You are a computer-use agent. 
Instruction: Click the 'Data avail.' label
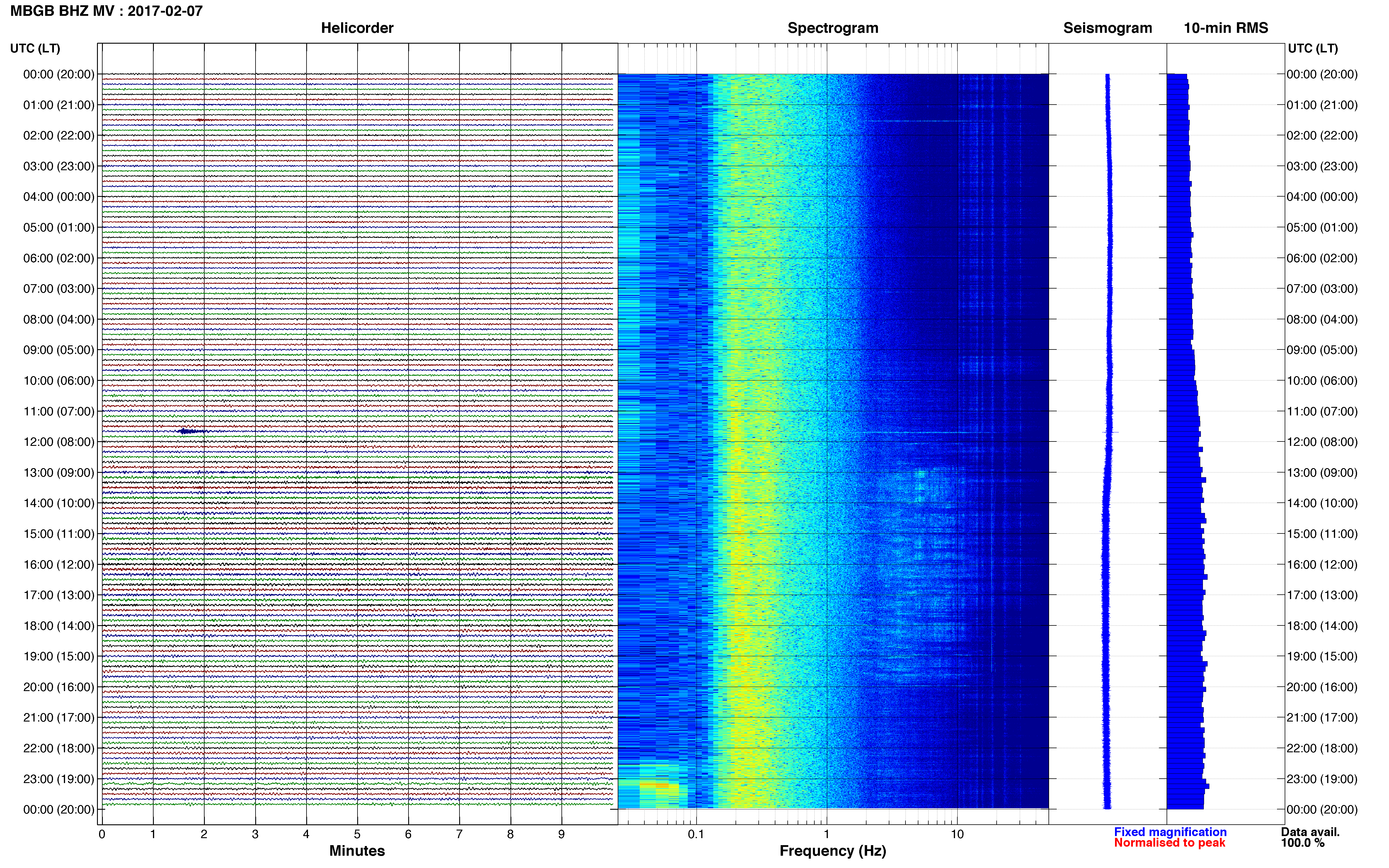tap(1310, 832)
